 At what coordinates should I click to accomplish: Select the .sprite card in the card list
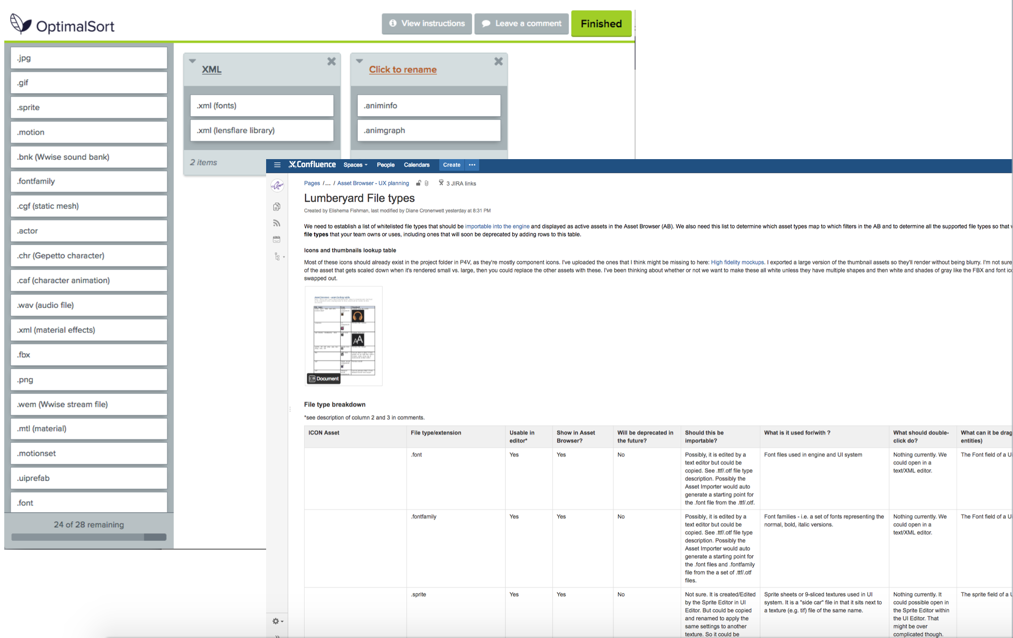89,107
